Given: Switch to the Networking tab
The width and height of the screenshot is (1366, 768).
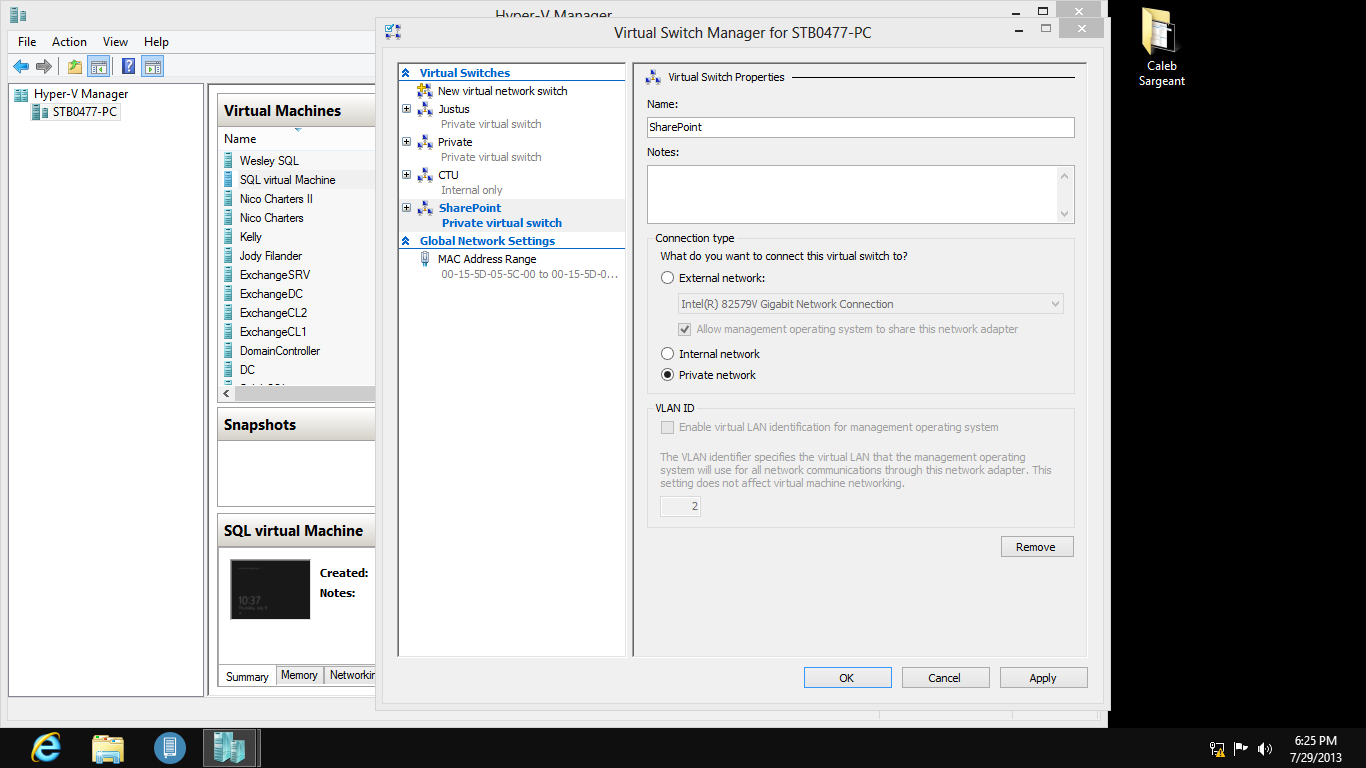Looking at the screenshot, I should tap(350, 675).
